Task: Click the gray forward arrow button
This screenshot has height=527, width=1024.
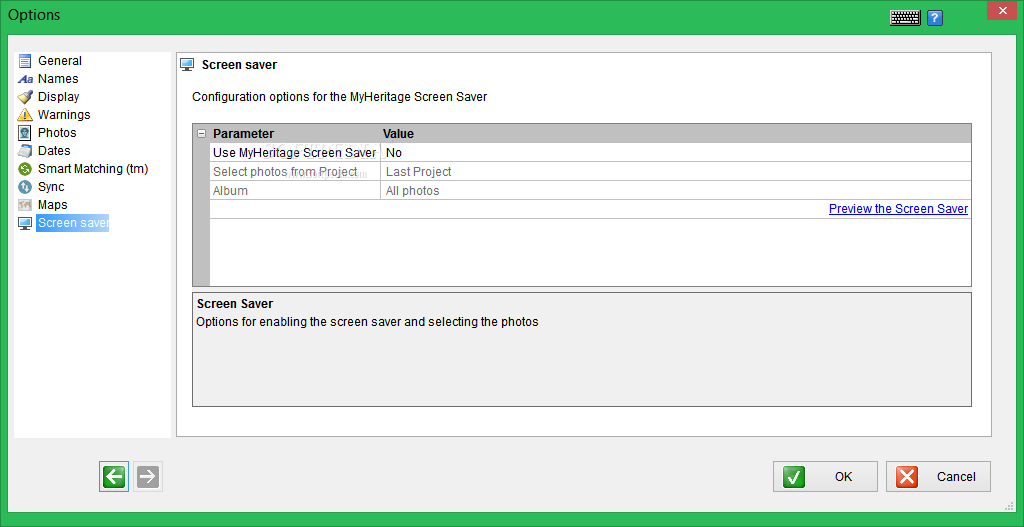Action: click(x=148, y=477)
